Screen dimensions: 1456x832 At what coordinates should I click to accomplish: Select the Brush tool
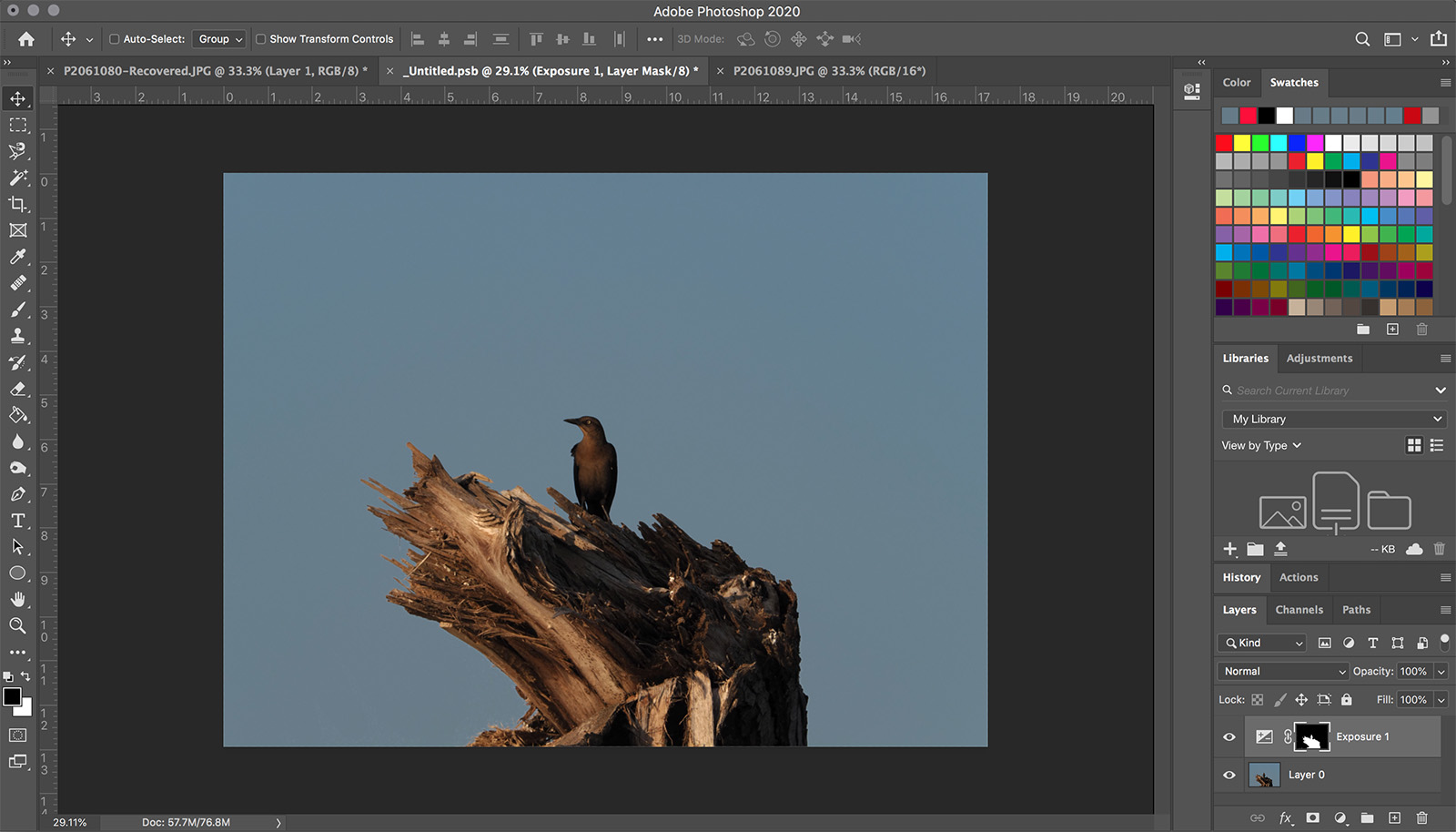17,309
